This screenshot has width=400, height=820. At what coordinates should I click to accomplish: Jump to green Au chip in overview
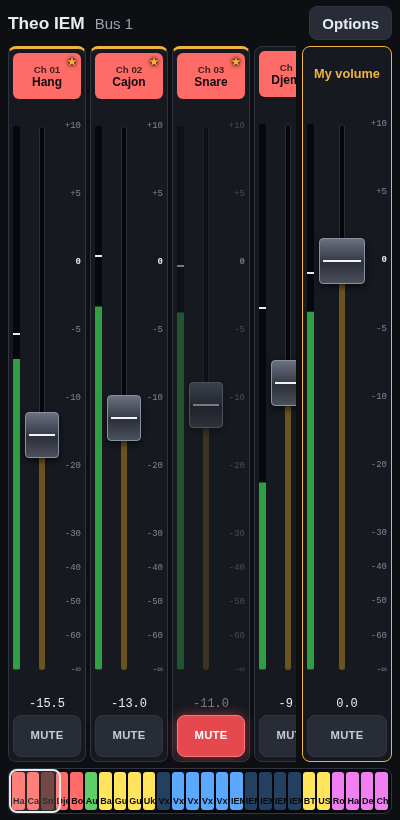coord(91,791)
